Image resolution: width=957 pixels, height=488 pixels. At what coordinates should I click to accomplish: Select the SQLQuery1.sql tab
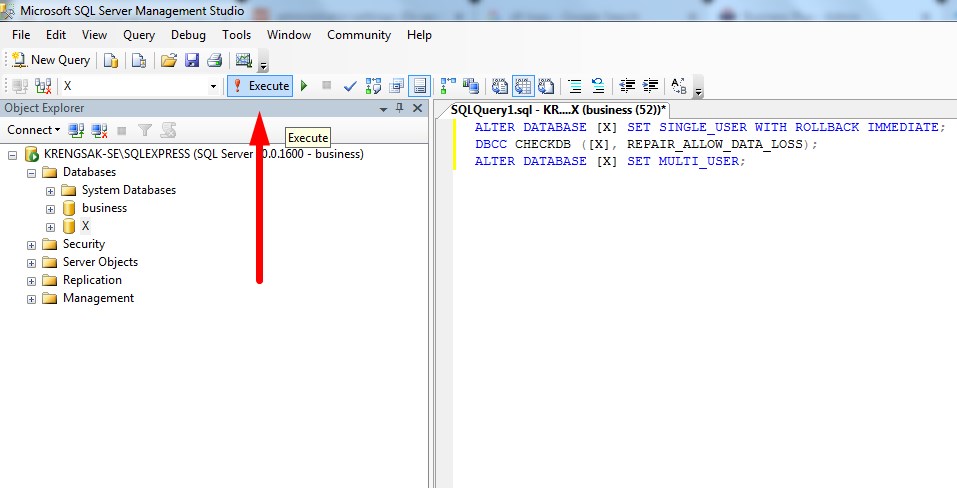[558, 110]
